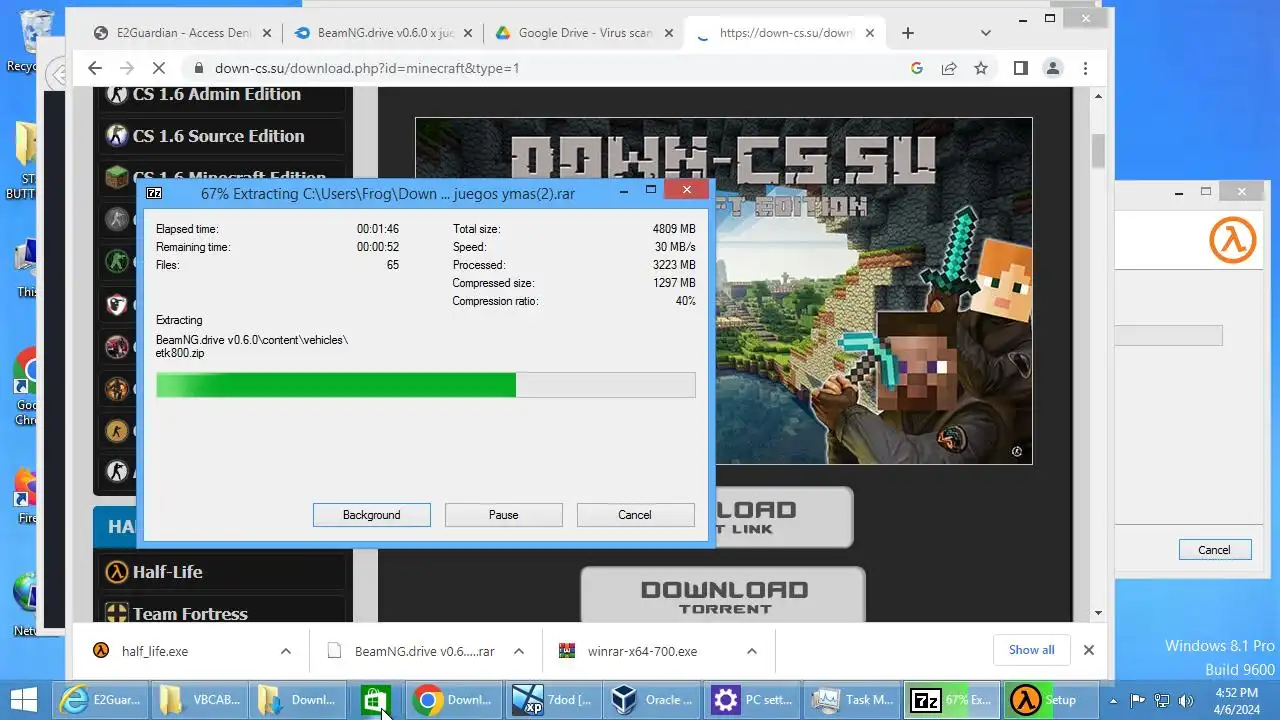
Task: Click the Download Torrent button
Action: pyautogui.click(x=723, y=596)
